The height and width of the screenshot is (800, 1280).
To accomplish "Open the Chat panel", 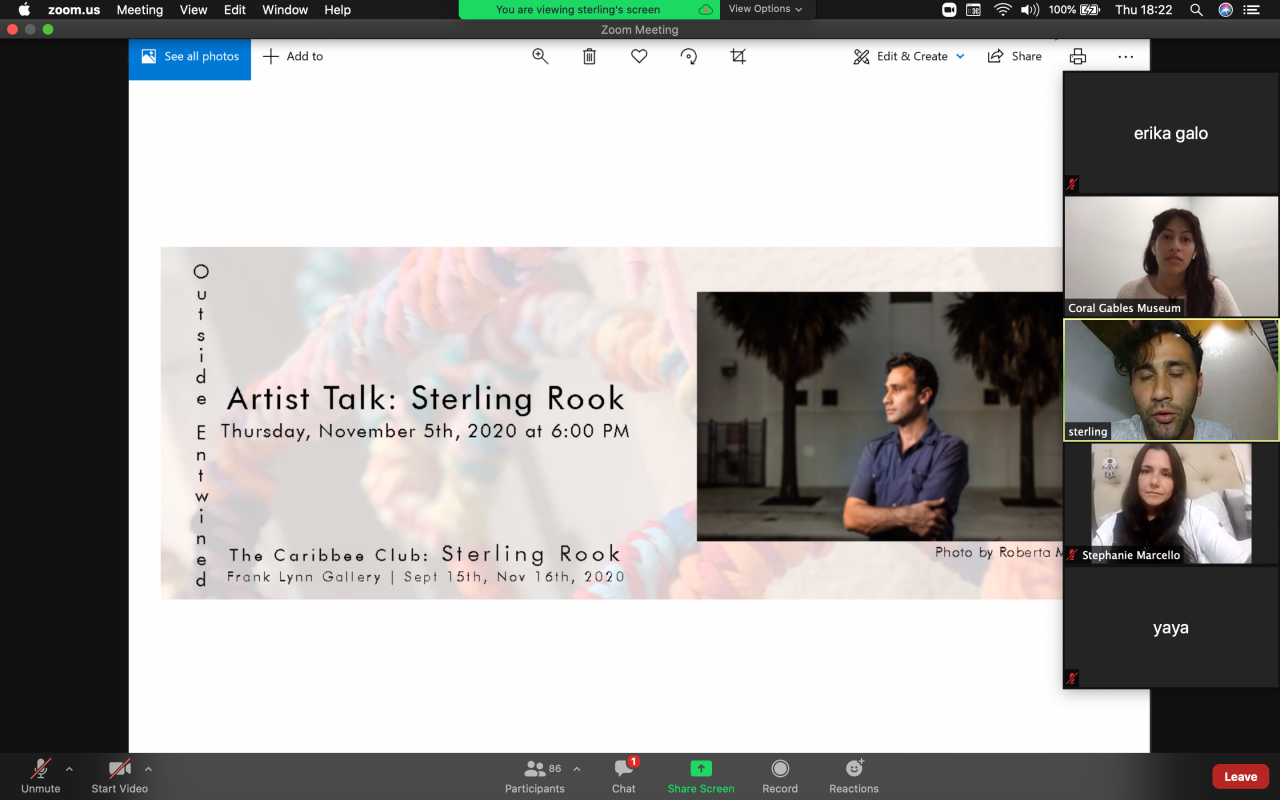I will click(624, 775).
